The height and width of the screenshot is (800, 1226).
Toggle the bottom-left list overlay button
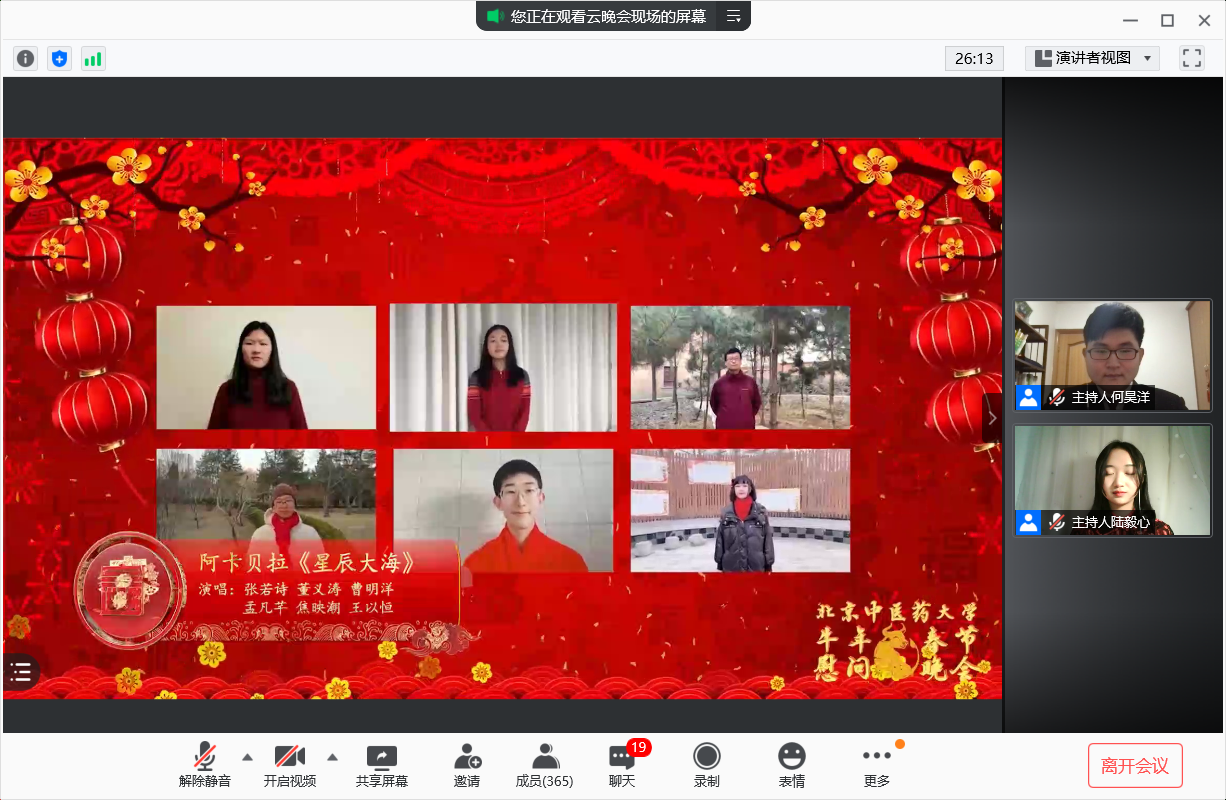coord(21,671)
